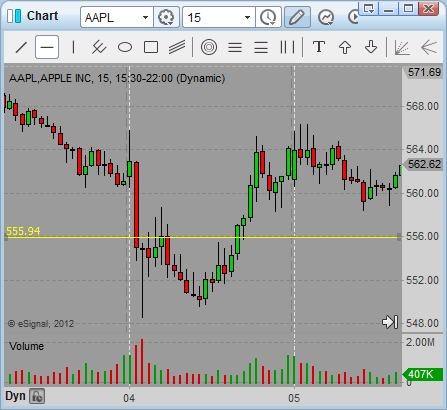
Task: Open time template clock icon
Action: click(x=268, y=17)
